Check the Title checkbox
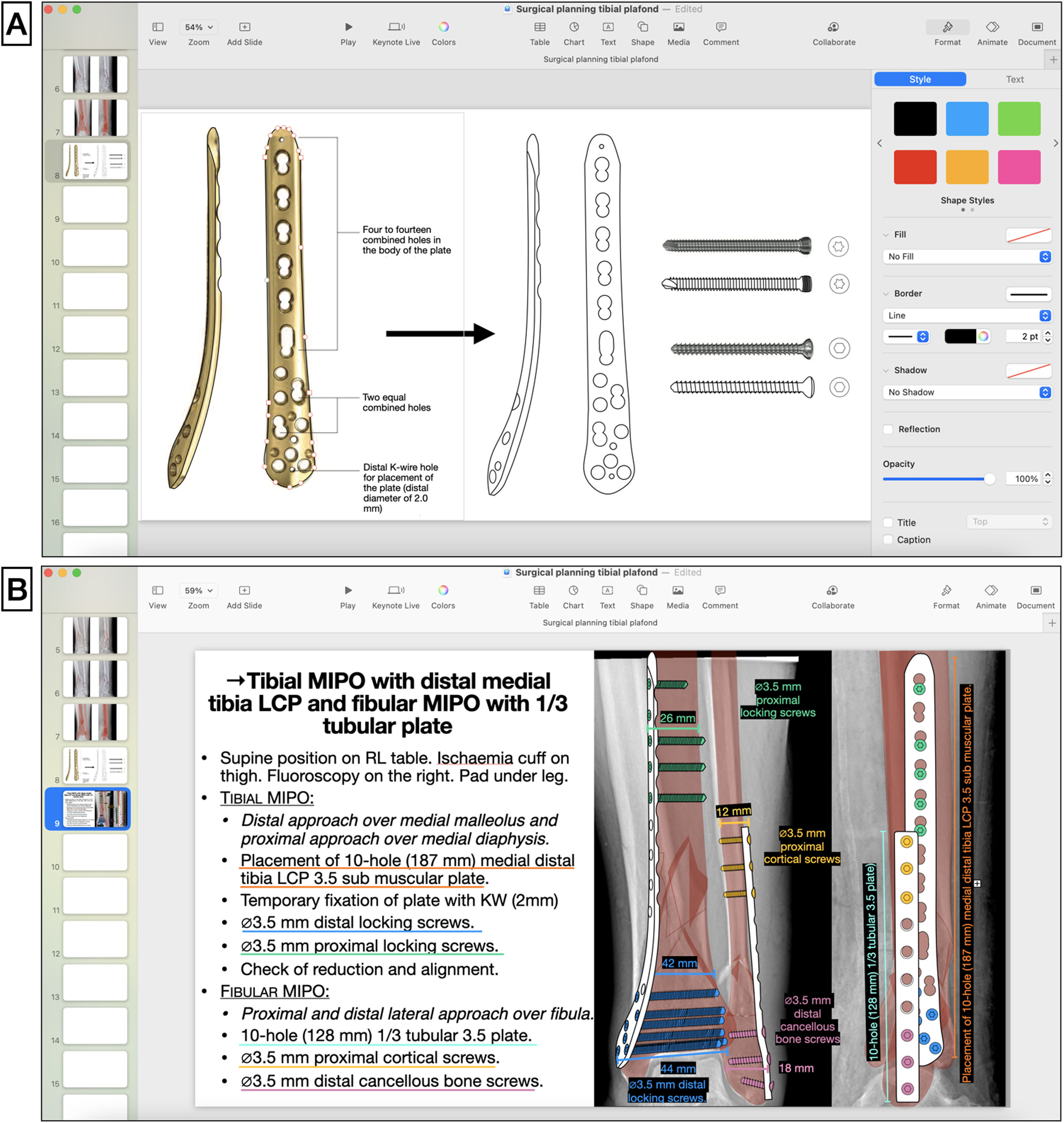This screenshot has width=1064, height=1123. (x=888, y=522)
